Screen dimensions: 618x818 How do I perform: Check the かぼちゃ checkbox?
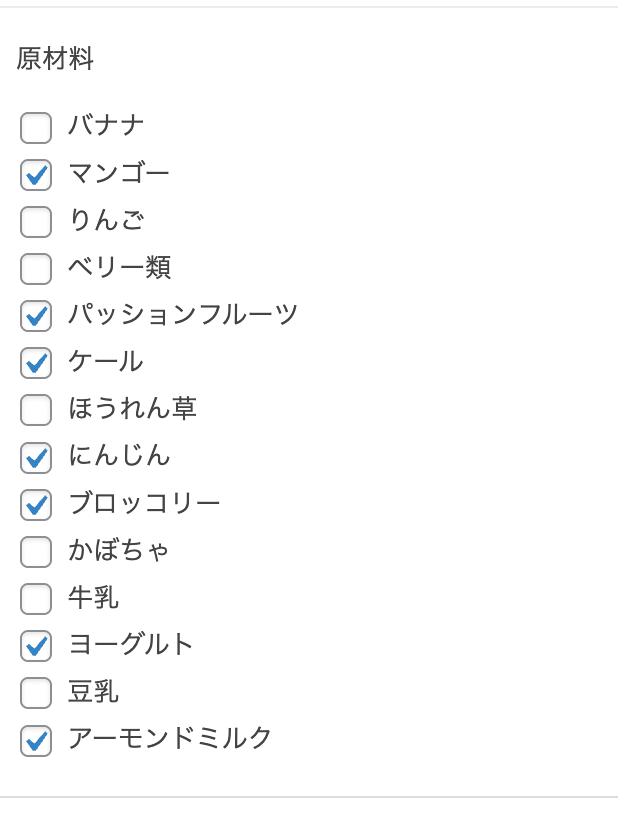coord(36,551)
